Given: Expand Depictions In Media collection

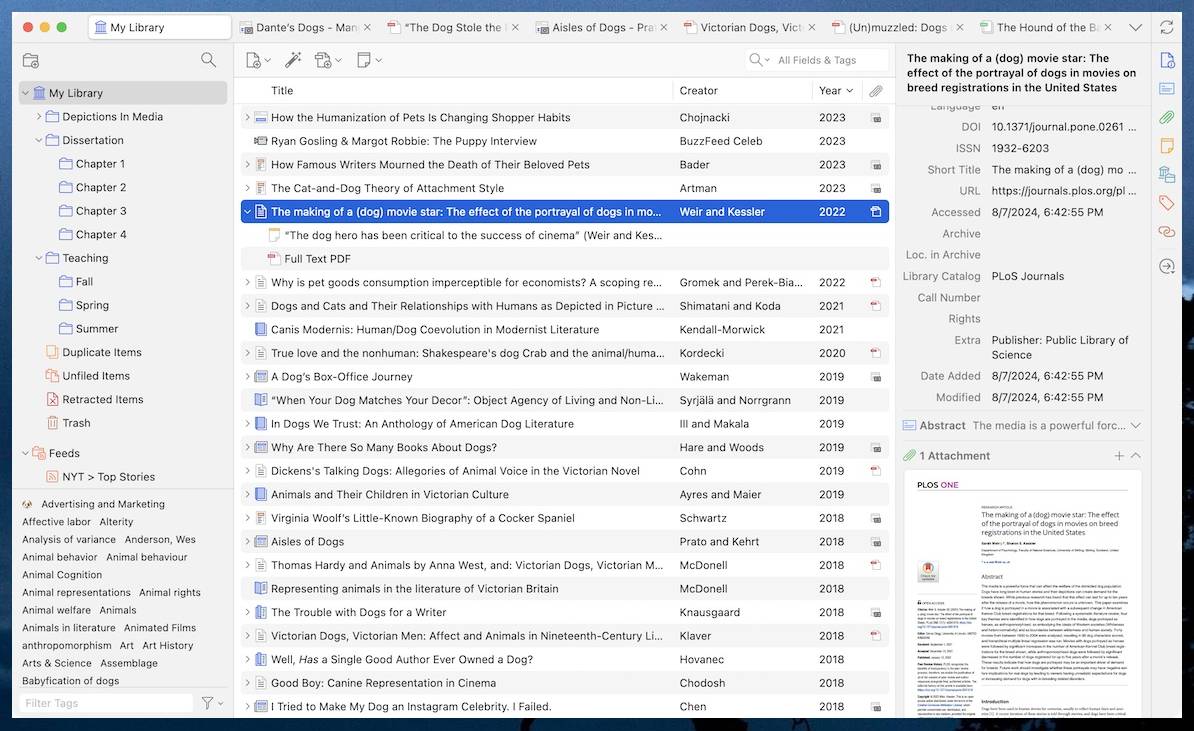Looking at the screenshot, I should click(x=39, y=117).
